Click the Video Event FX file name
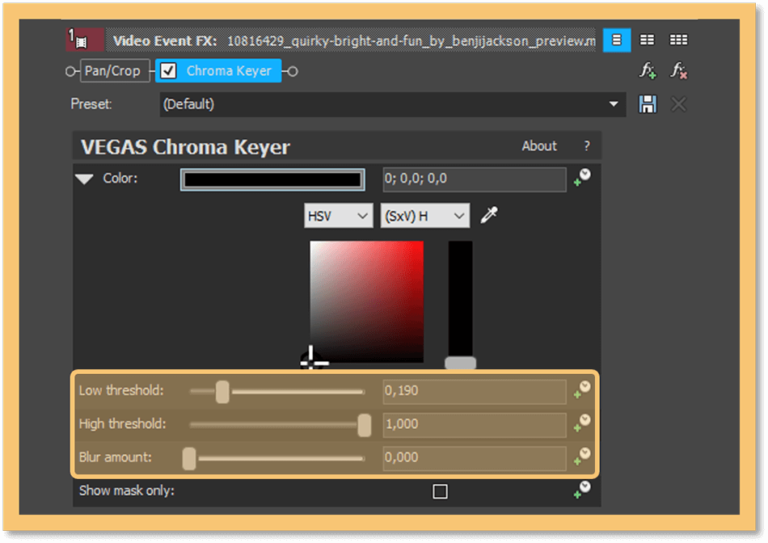Image resolution: width=768 pixels, height=543 pixels. point(411,41)
